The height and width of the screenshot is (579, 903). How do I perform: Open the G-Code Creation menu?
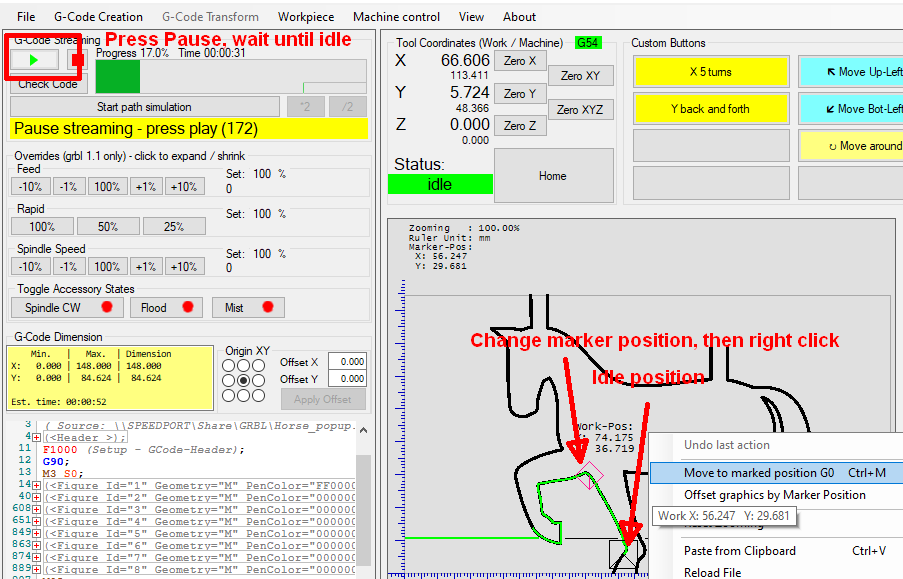pyautogui.click(x=98, y=17)
